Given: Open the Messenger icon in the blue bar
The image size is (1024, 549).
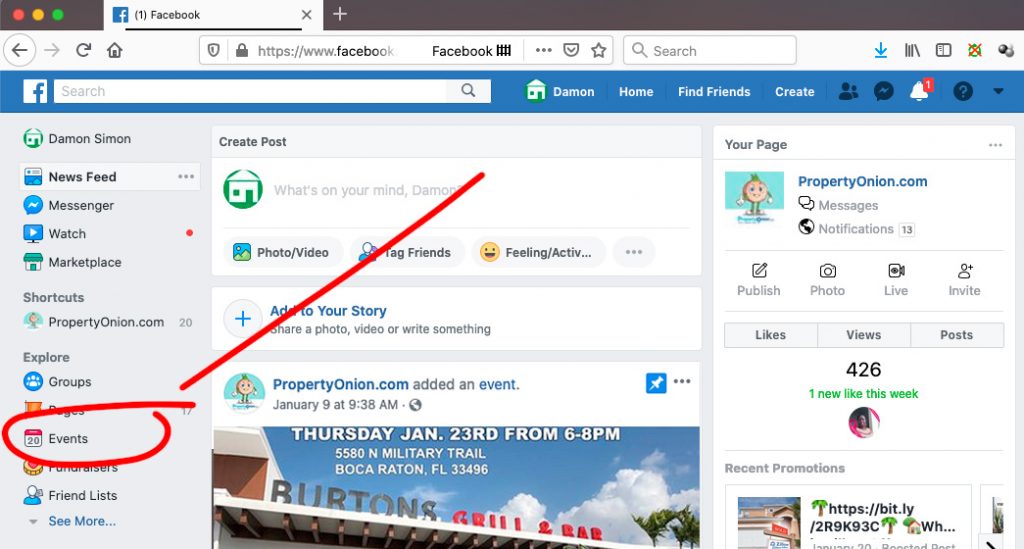Looking at the screenshot, I should (x=884, y=91).
